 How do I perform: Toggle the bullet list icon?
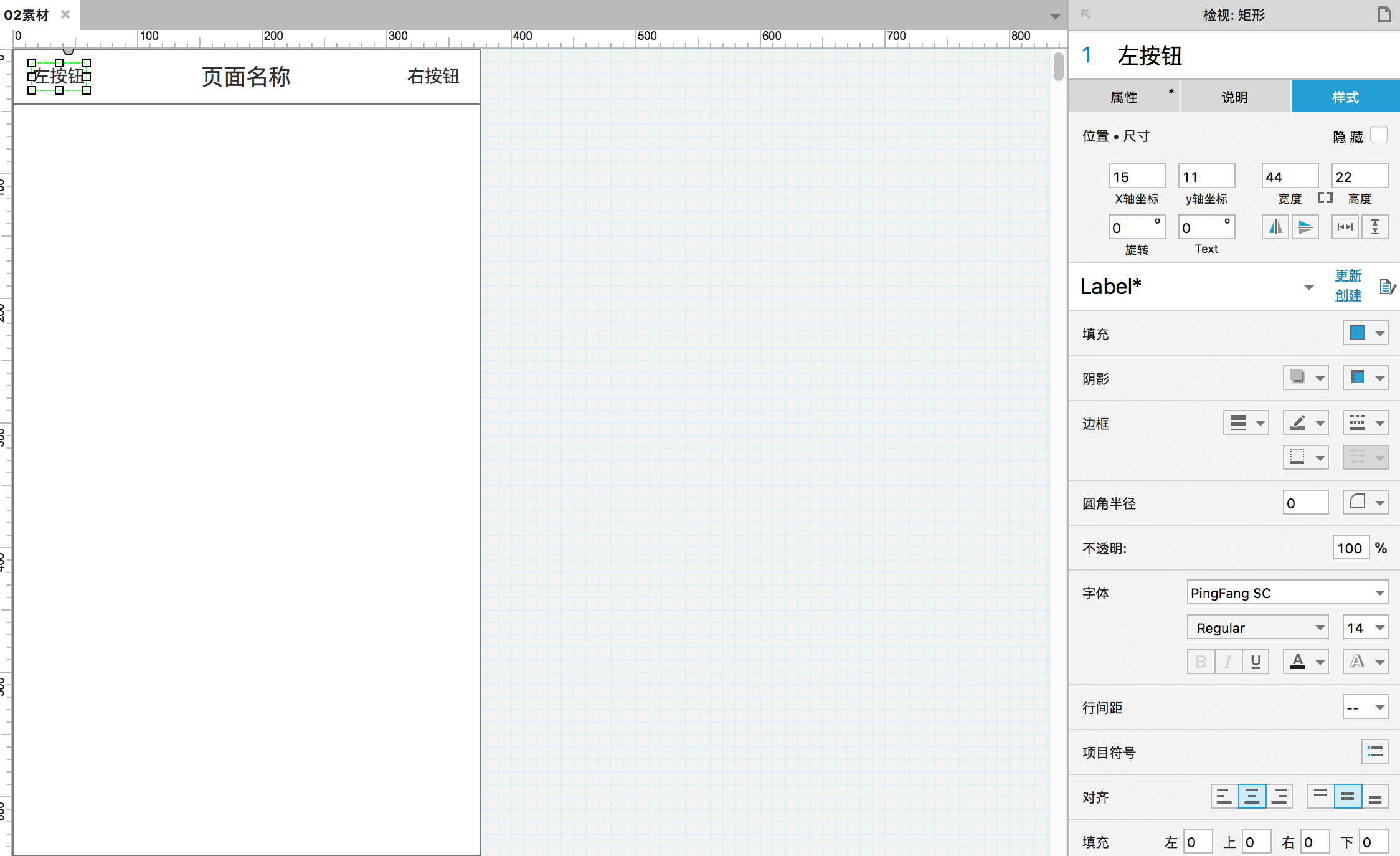(x=1374, y=751)
